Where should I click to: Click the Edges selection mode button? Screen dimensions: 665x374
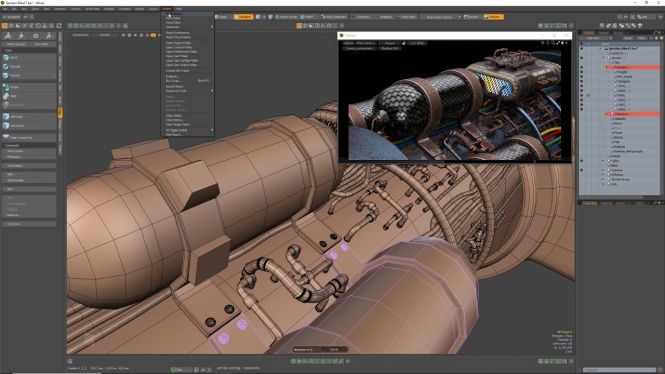coord(223,17)
